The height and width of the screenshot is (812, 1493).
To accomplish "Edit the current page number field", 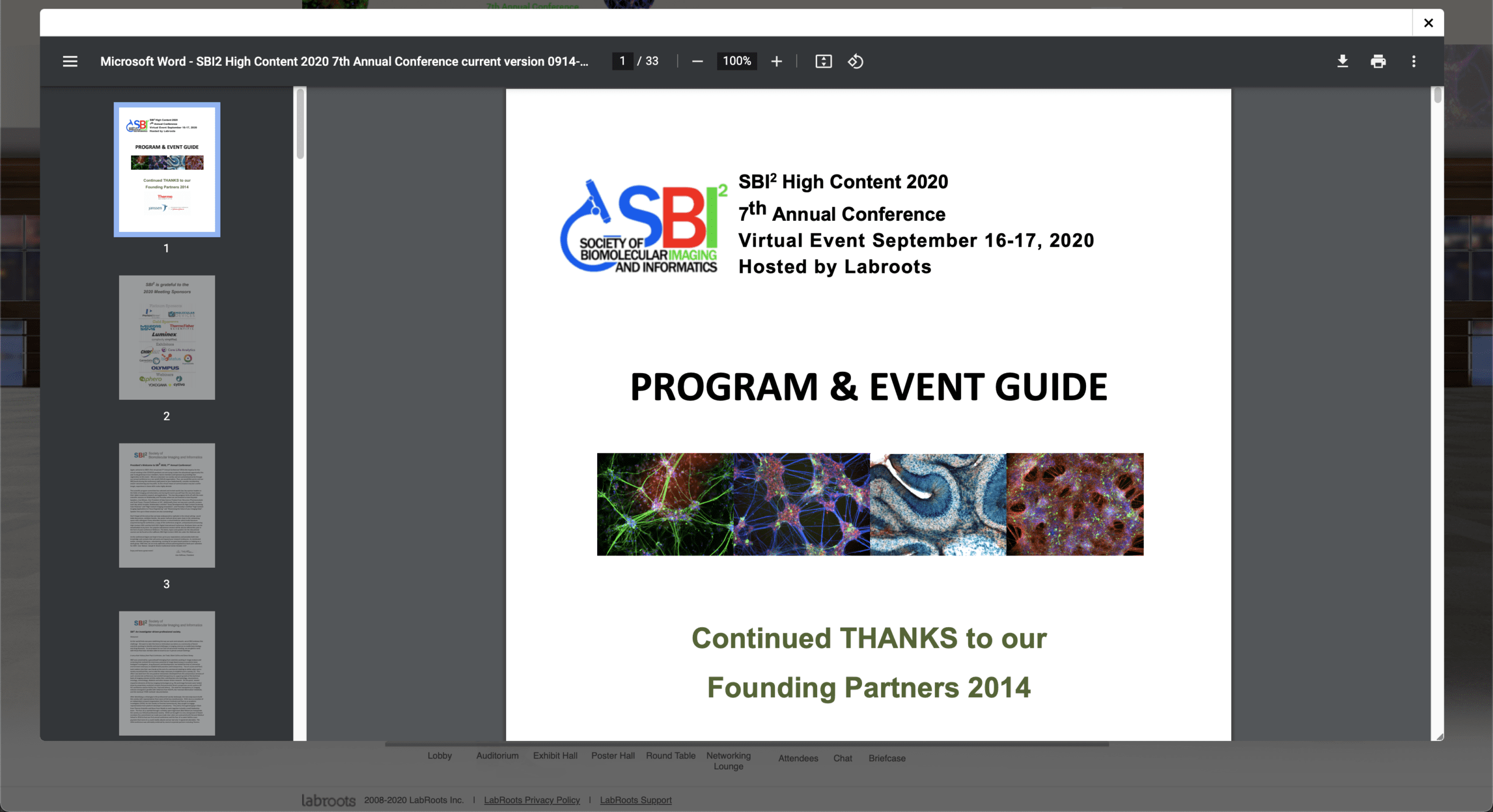I will coord(622,61).
